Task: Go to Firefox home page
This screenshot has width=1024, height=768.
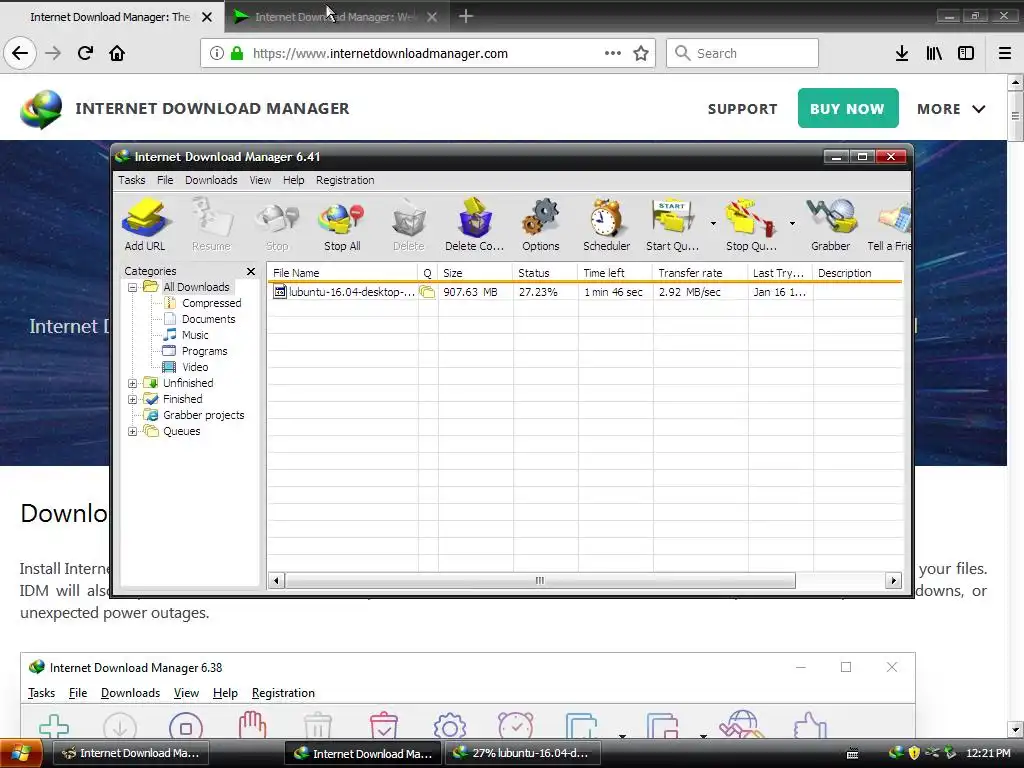Action: coord(117,53)
